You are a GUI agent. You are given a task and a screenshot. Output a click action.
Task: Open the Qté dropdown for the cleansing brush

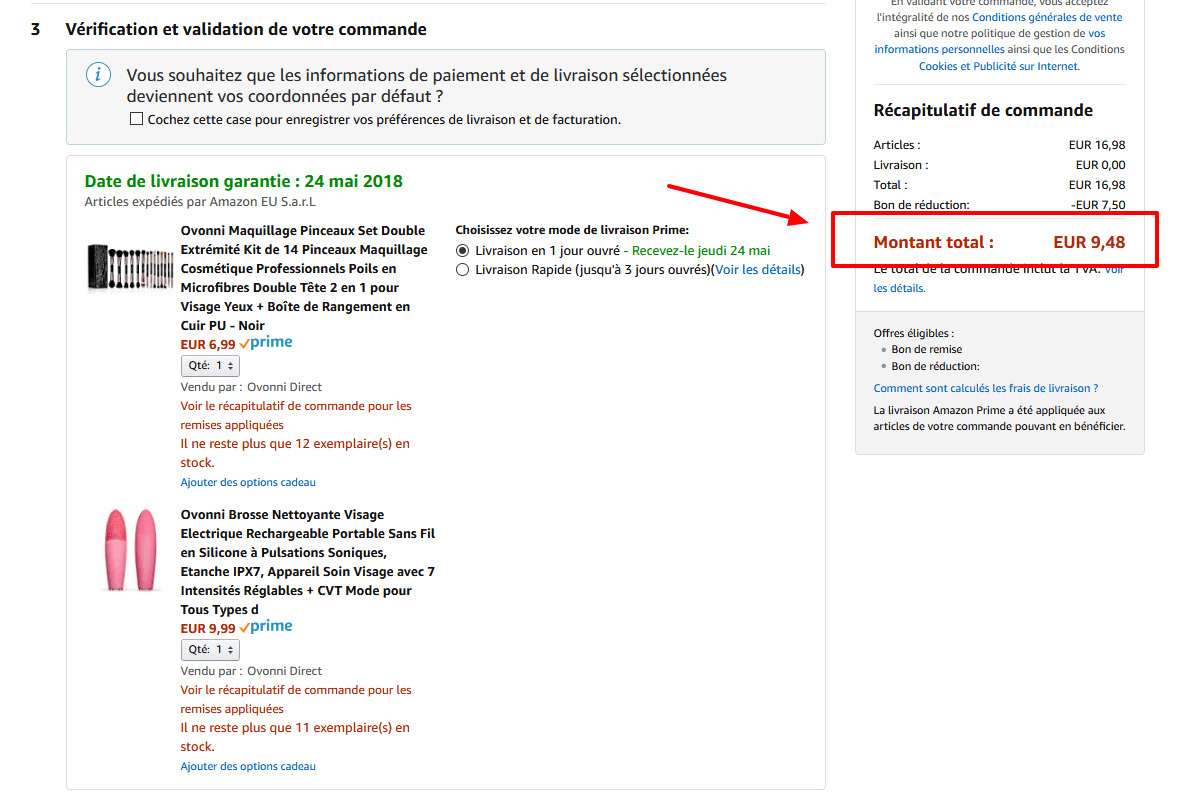point(210,649)
